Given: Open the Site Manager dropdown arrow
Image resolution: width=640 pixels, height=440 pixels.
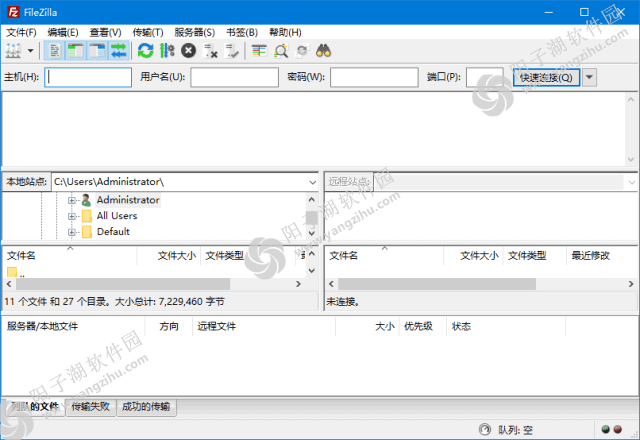Looking at the screenshot, I should tap(30, 51).
